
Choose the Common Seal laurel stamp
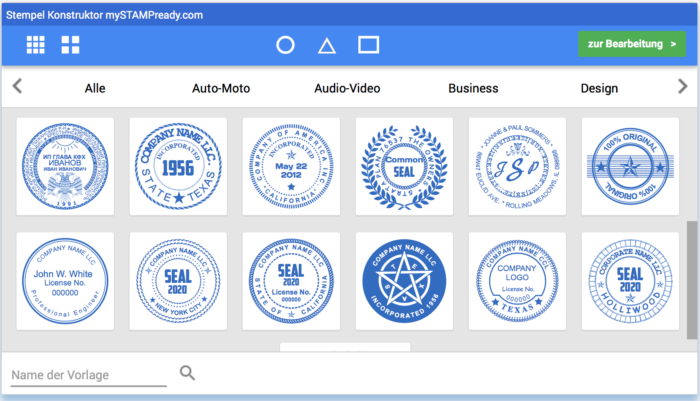coord(404,167)
